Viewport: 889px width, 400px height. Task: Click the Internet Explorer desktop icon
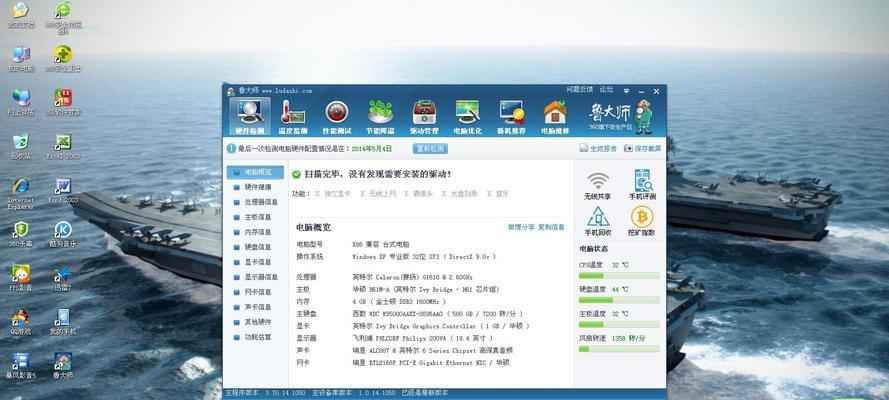21,193
